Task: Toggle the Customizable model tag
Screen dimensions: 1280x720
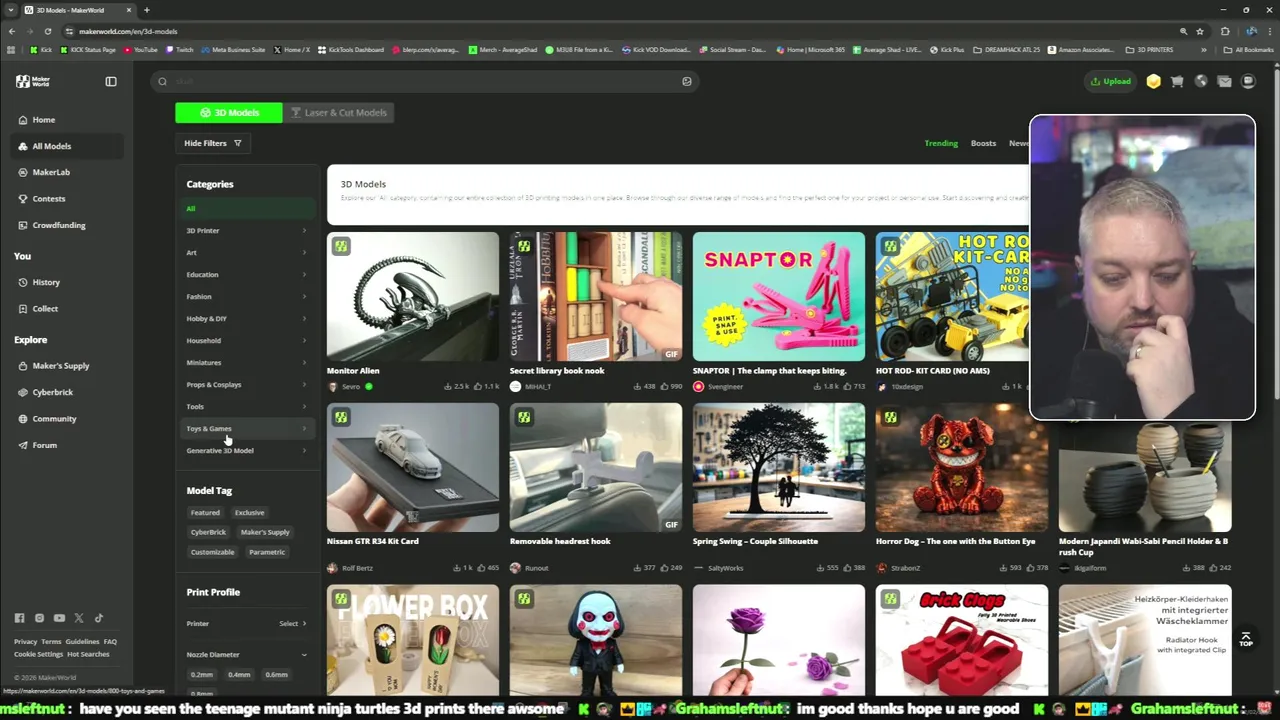Action: tap(212, 552)
